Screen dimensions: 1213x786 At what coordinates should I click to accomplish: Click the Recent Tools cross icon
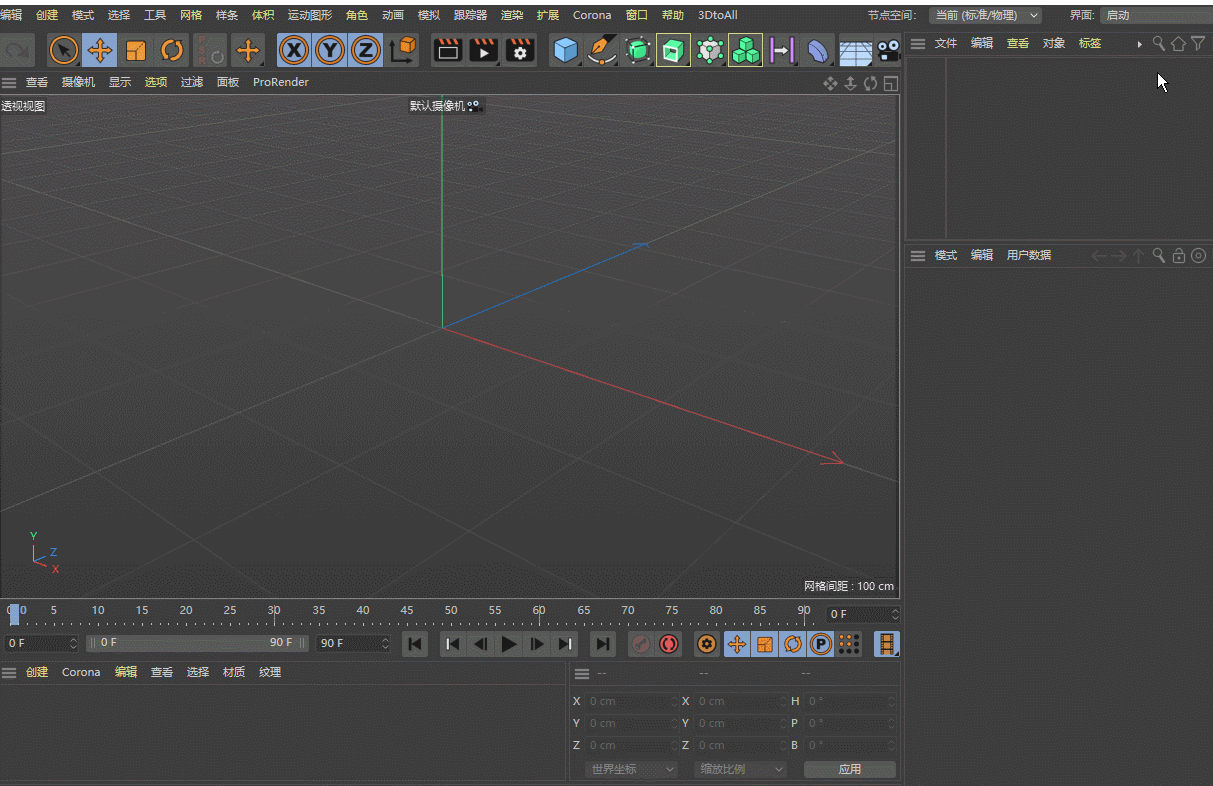[247, 50]
